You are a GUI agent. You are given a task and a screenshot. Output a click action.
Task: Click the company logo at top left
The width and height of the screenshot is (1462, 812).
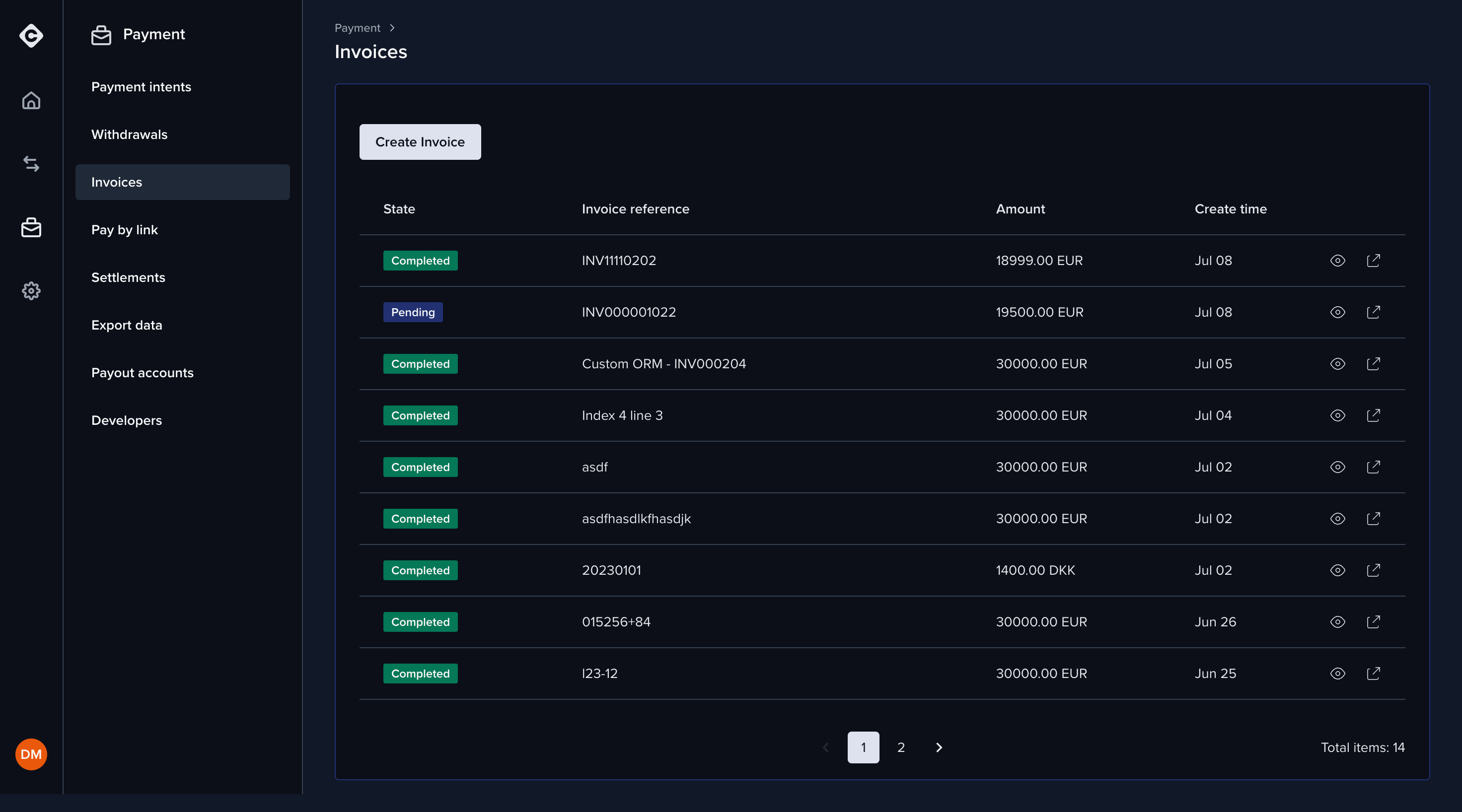(x=31, y=36)
